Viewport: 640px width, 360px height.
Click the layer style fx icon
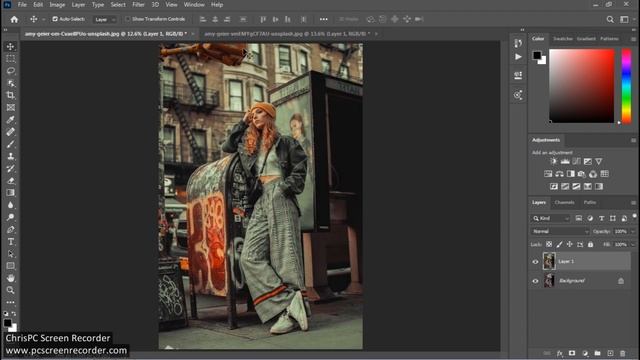click(x=560, y=353)
